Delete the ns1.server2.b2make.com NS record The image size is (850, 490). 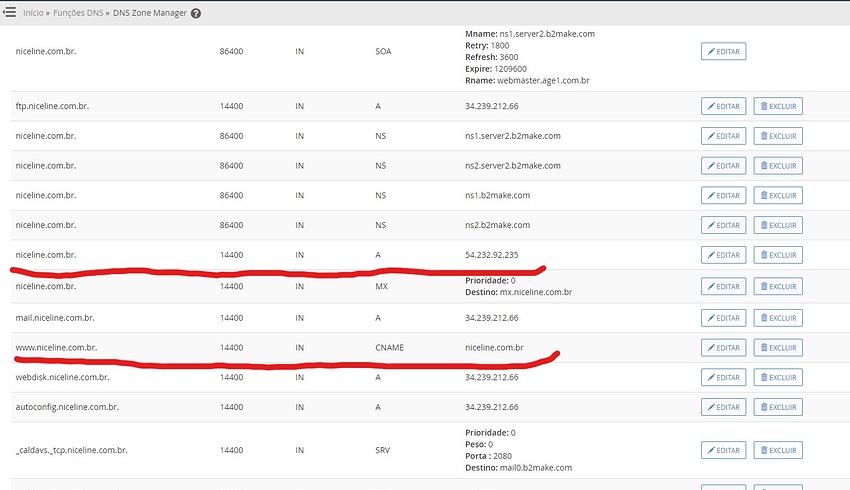click(778, 136)
